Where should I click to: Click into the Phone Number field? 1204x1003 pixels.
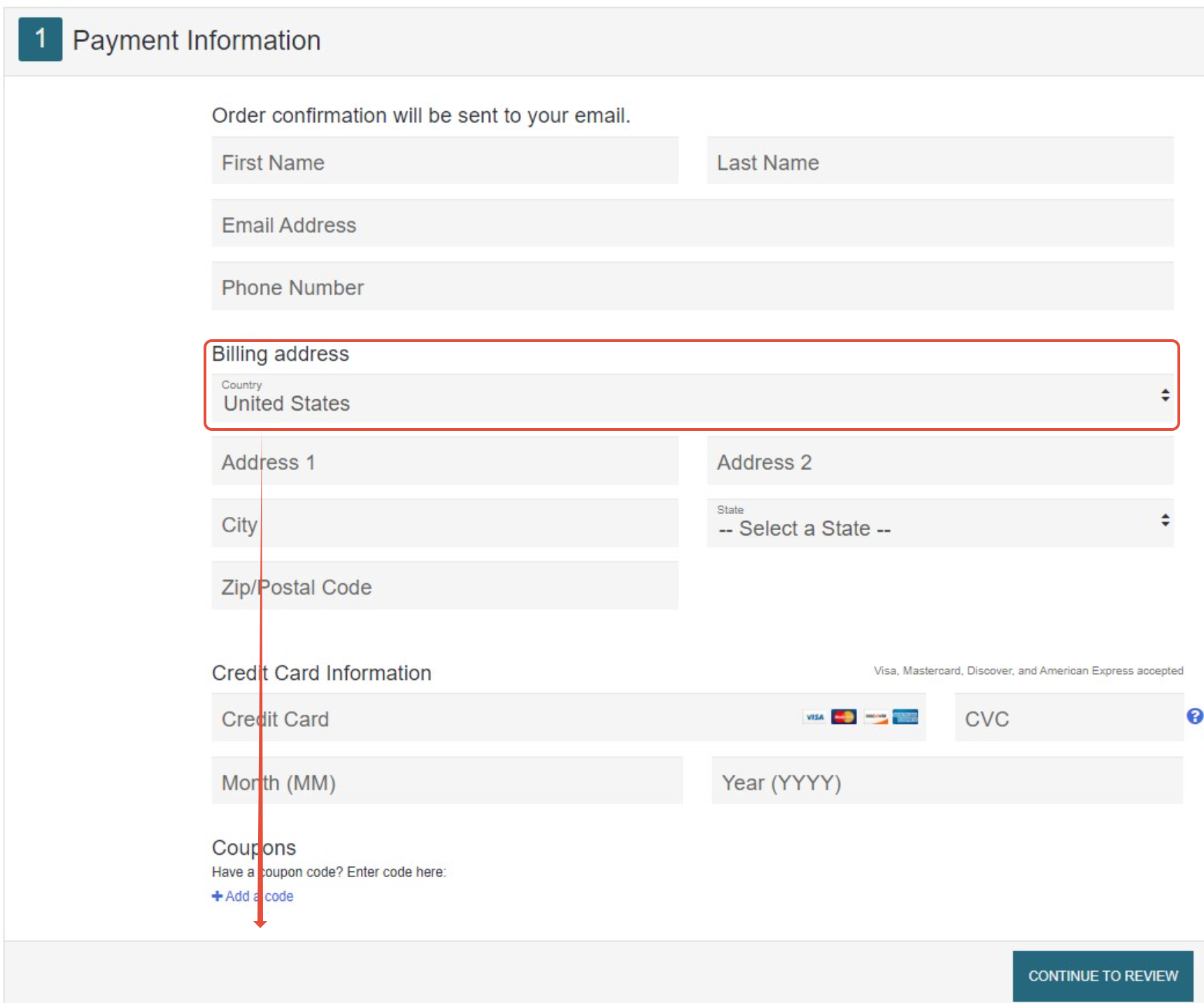click(x=693, y=286)
